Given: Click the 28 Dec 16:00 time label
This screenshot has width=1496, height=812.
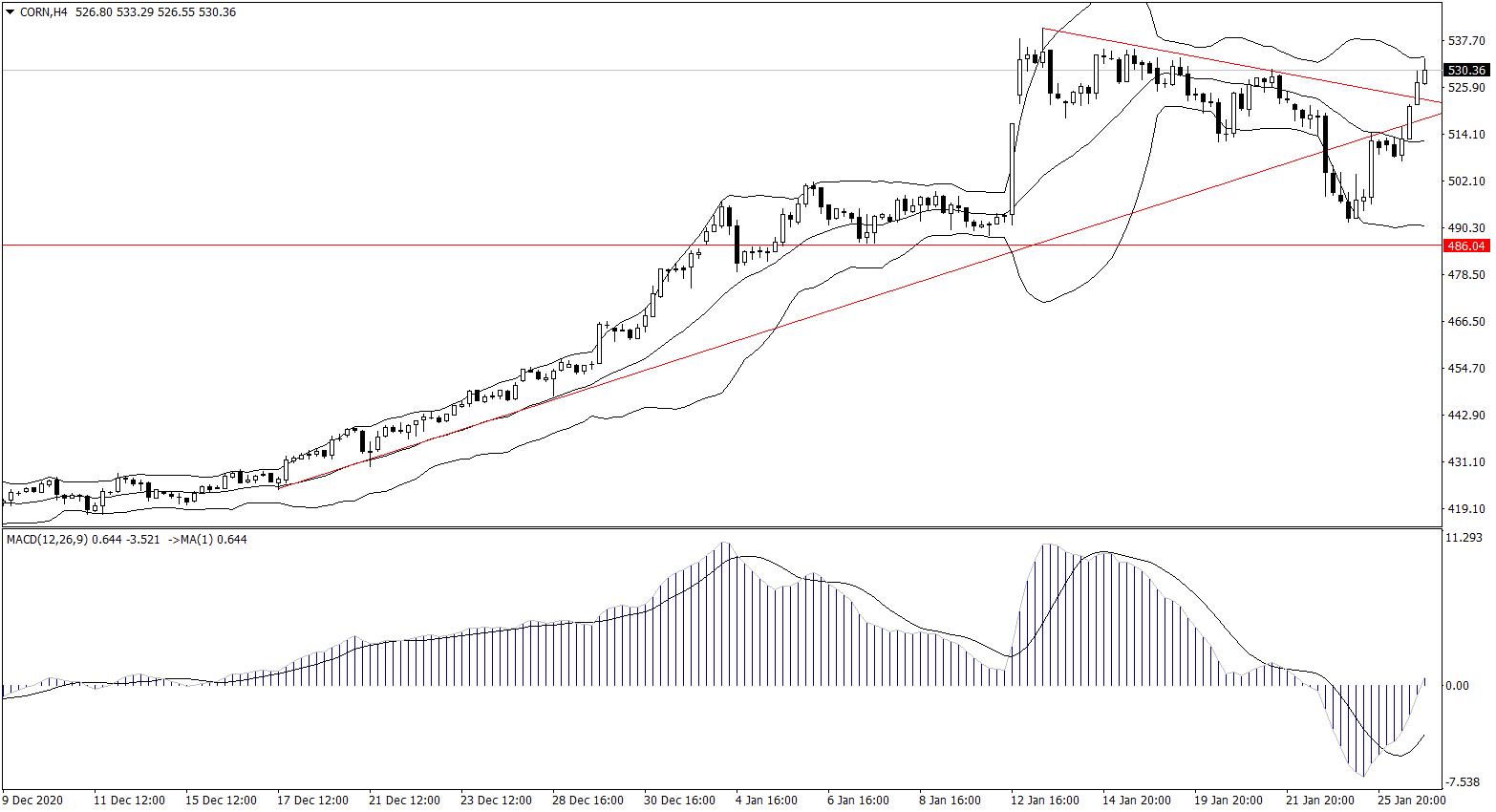Looking at the screenshot, I should click(588, 801).
